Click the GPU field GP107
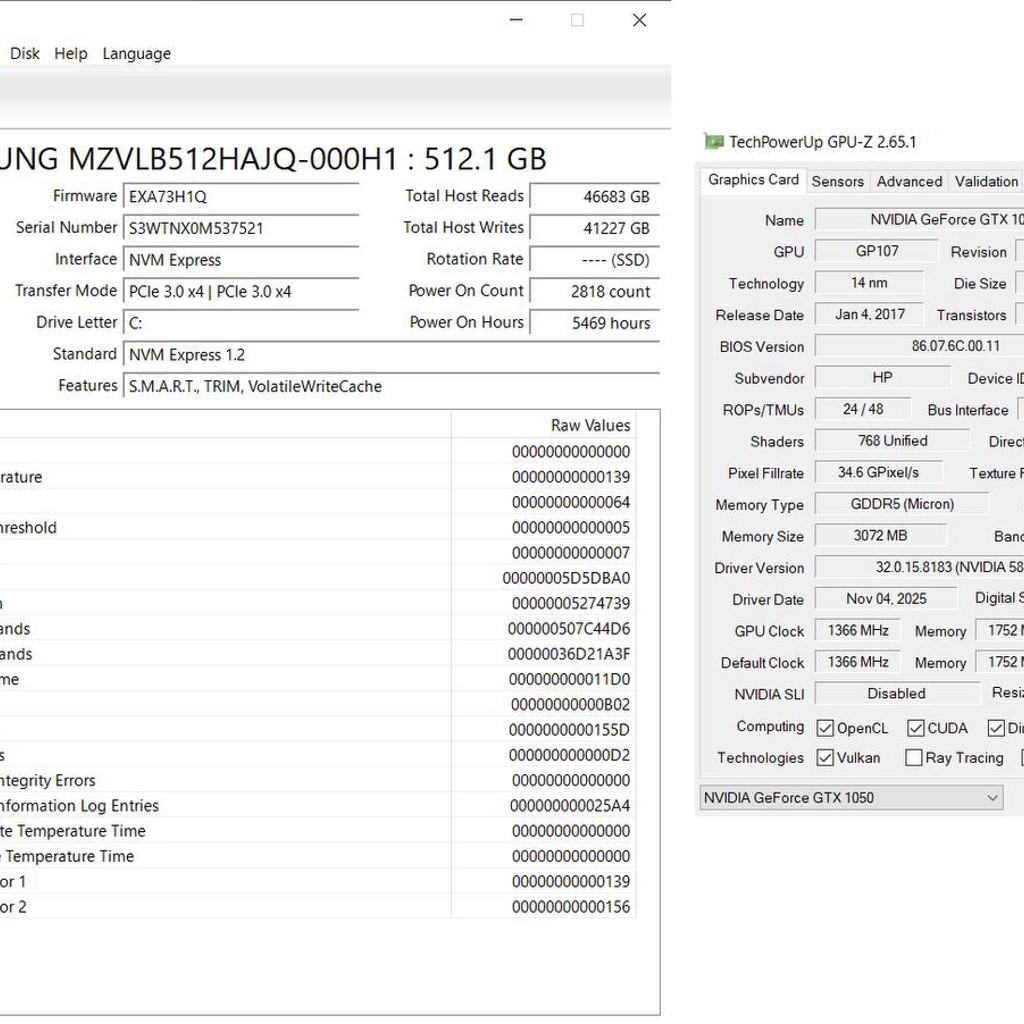 tap(876, 251)
